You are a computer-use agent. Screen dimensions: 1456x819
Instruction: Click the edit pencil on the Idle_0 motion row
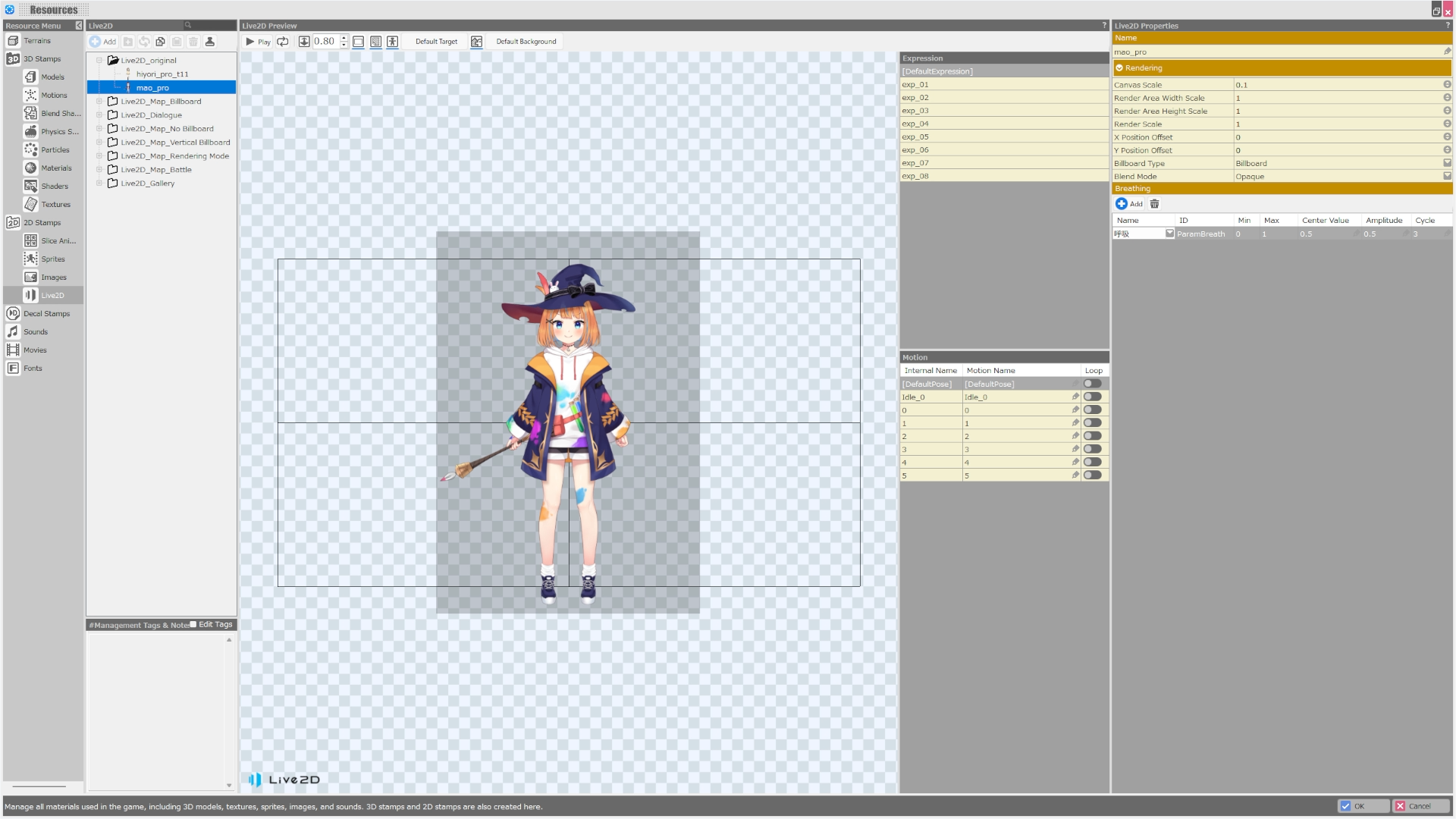coord(1075,397)
